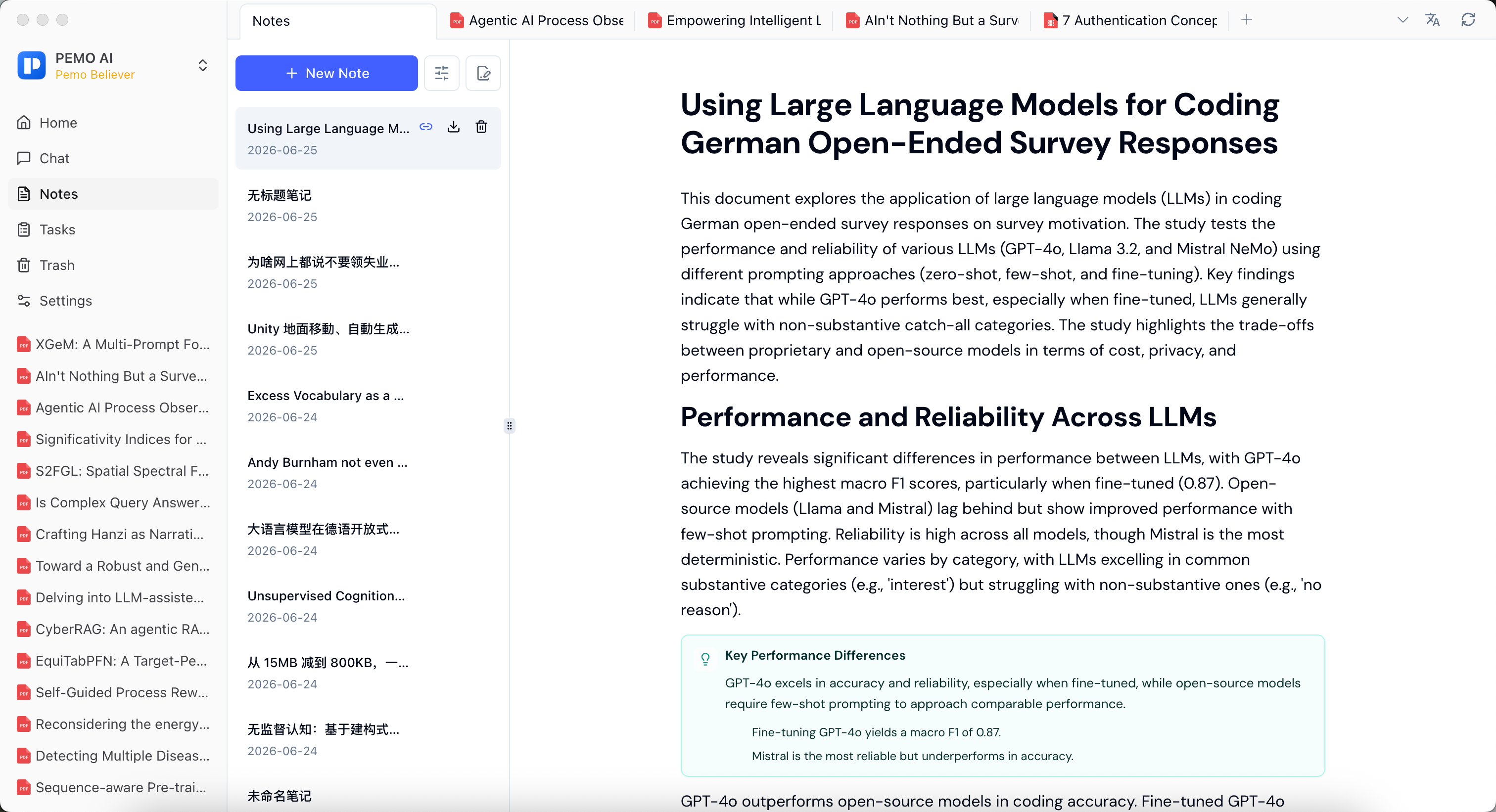Screen dimensions: 1496x812
Task: Open the note 为啥网上都说不要领失业...
Action: pos(368,272)
